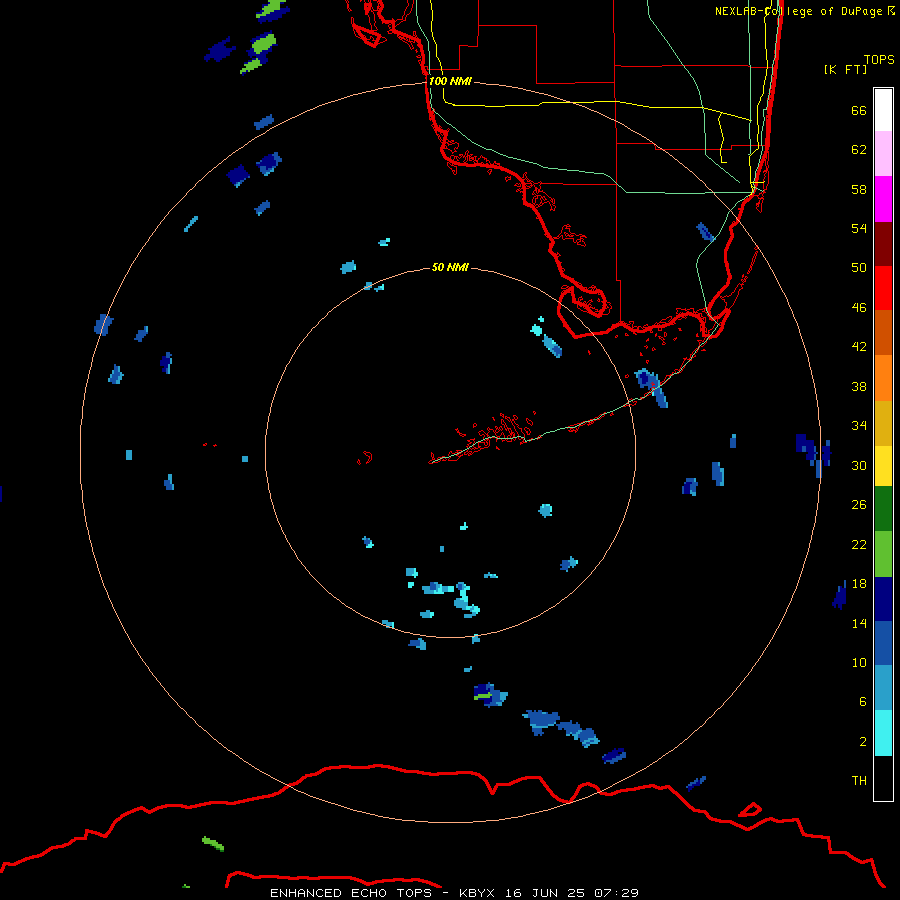The width and height of the screenshot is (900, 900).
Task: Click the '16 JUN 25' date text
Action: tap(545, 893)
